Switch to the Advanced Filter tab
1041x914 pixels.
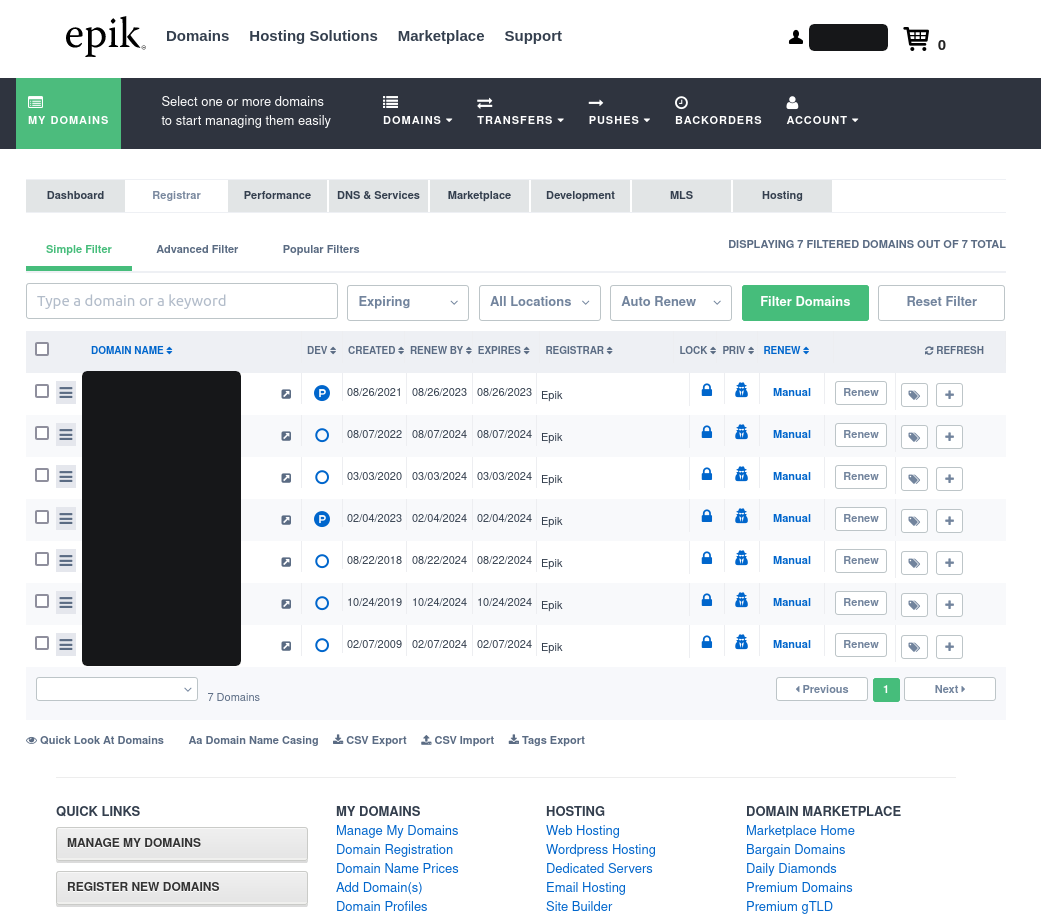coord(197,249)
